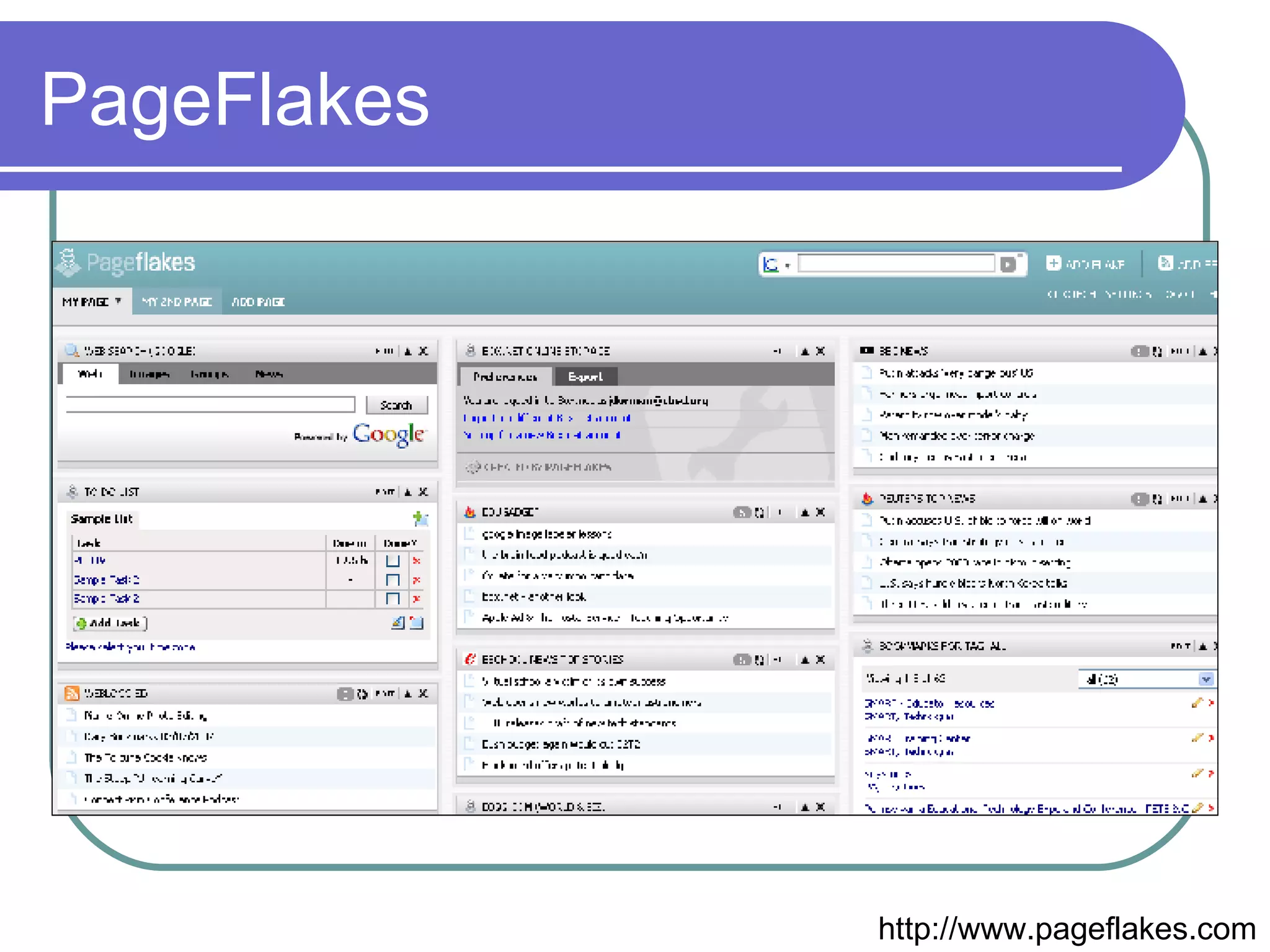The image size is (1270, 952).
Task: Click pencil icon beside first bookmark
Action: point(1197,703)
